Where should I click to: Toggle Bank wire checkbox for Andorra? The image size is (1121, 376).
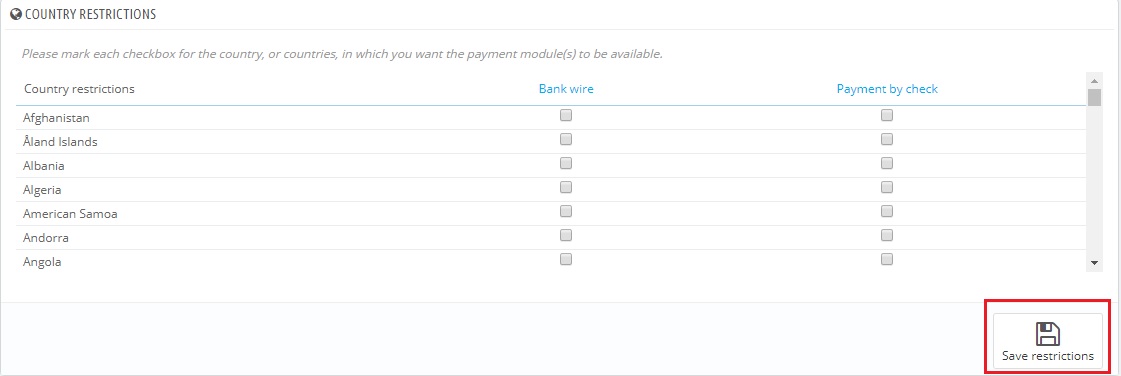pos(566,235)
